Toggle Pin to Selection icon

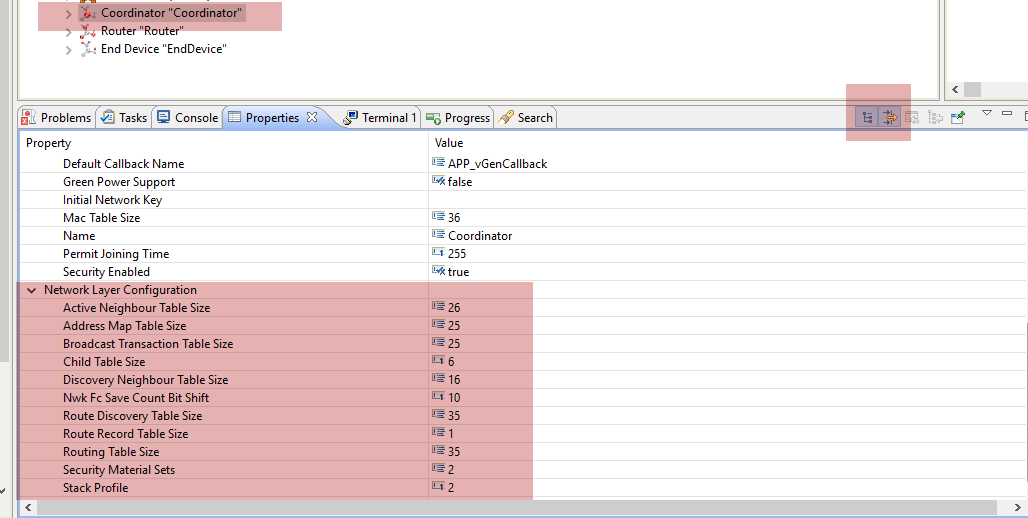958,117
